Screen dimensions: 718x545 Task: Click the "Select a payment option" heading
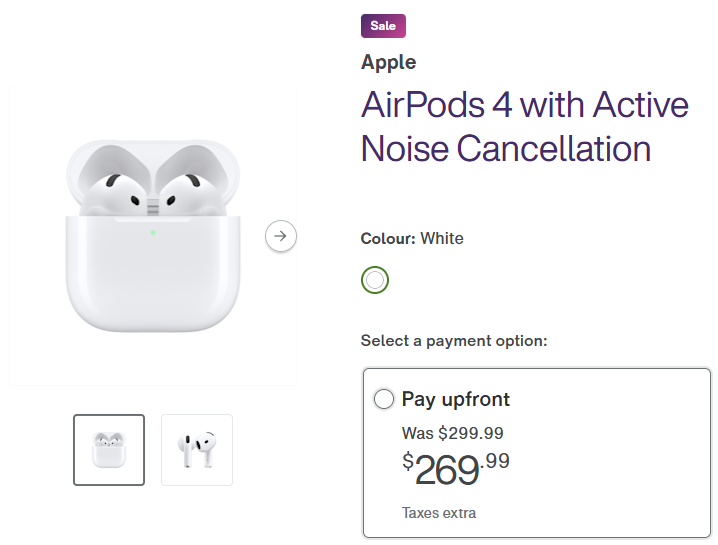coord(454,341)
